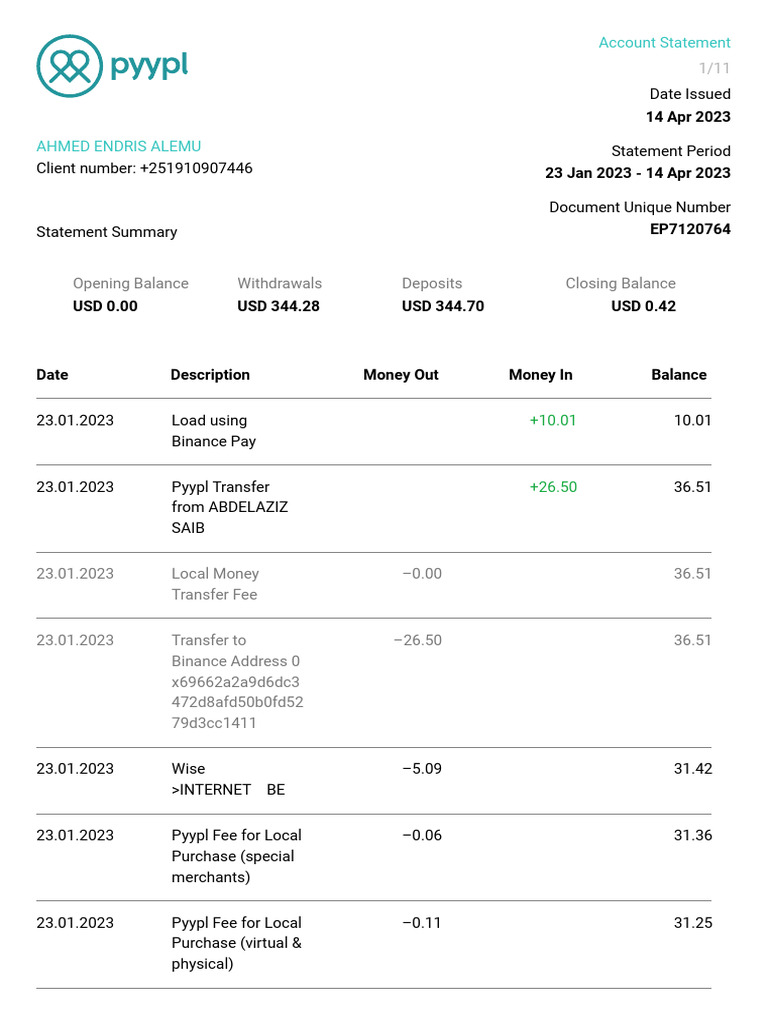Click the Pyypl heart logo icon
The width and height of the screenshot is (768, 1024).
coord(69,66)
